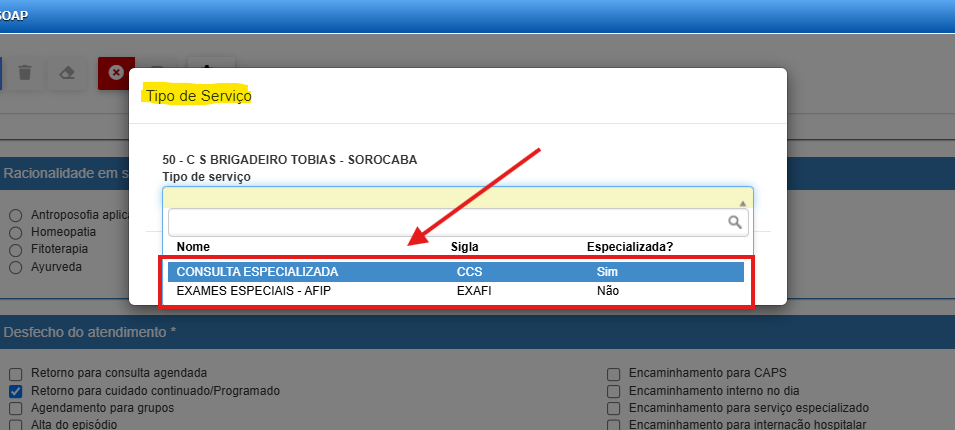The image size is (955, 430).
Task: Check Agendamento para grupos
Action: click(x=16, y=408)
